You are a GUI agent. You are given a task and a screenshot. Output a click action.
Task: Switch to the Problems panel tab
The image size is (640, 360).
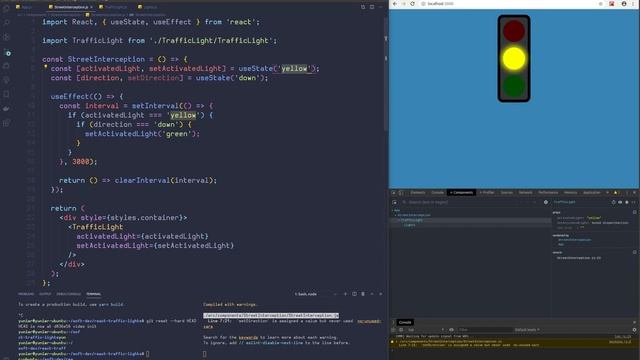26,294
